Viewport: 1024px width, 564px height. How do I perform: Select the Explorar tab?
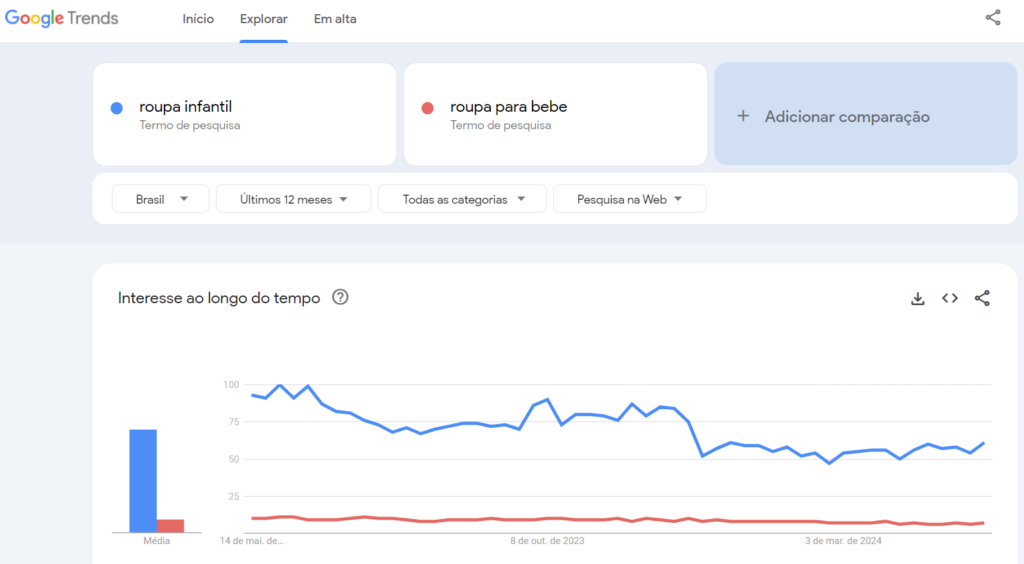coord(264,19)
